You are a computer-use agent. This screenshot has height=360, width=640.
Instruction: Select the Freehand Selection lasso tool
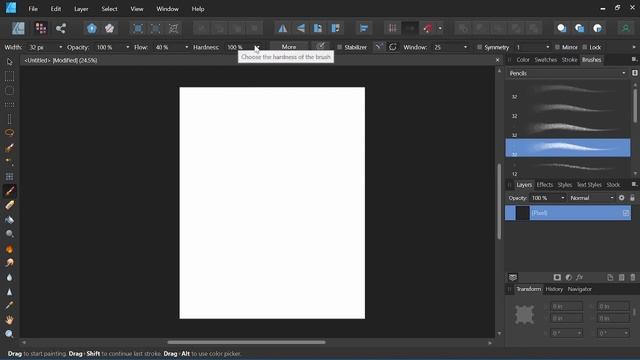tap(9, 133)
